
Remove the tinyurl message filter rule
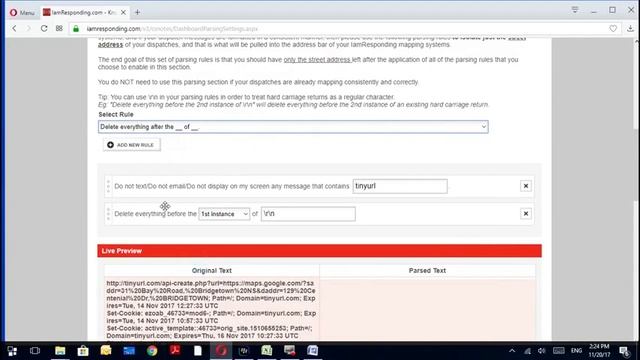click(x=526, y=186)
